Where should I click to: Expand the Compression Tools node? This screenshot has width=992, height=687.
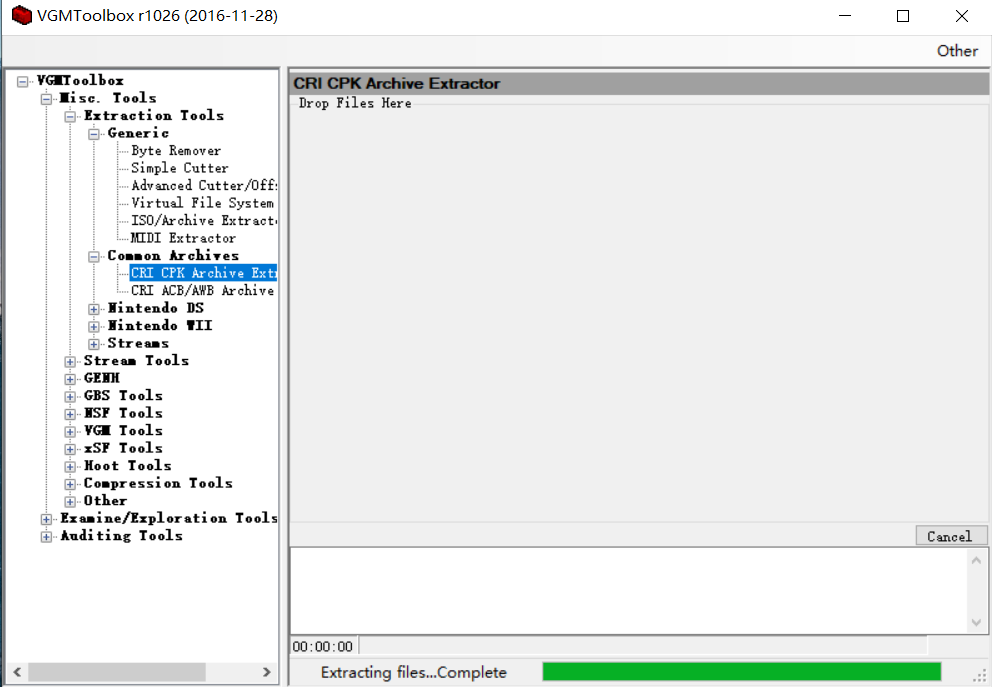pyautogui.click(x=70, y=485)
